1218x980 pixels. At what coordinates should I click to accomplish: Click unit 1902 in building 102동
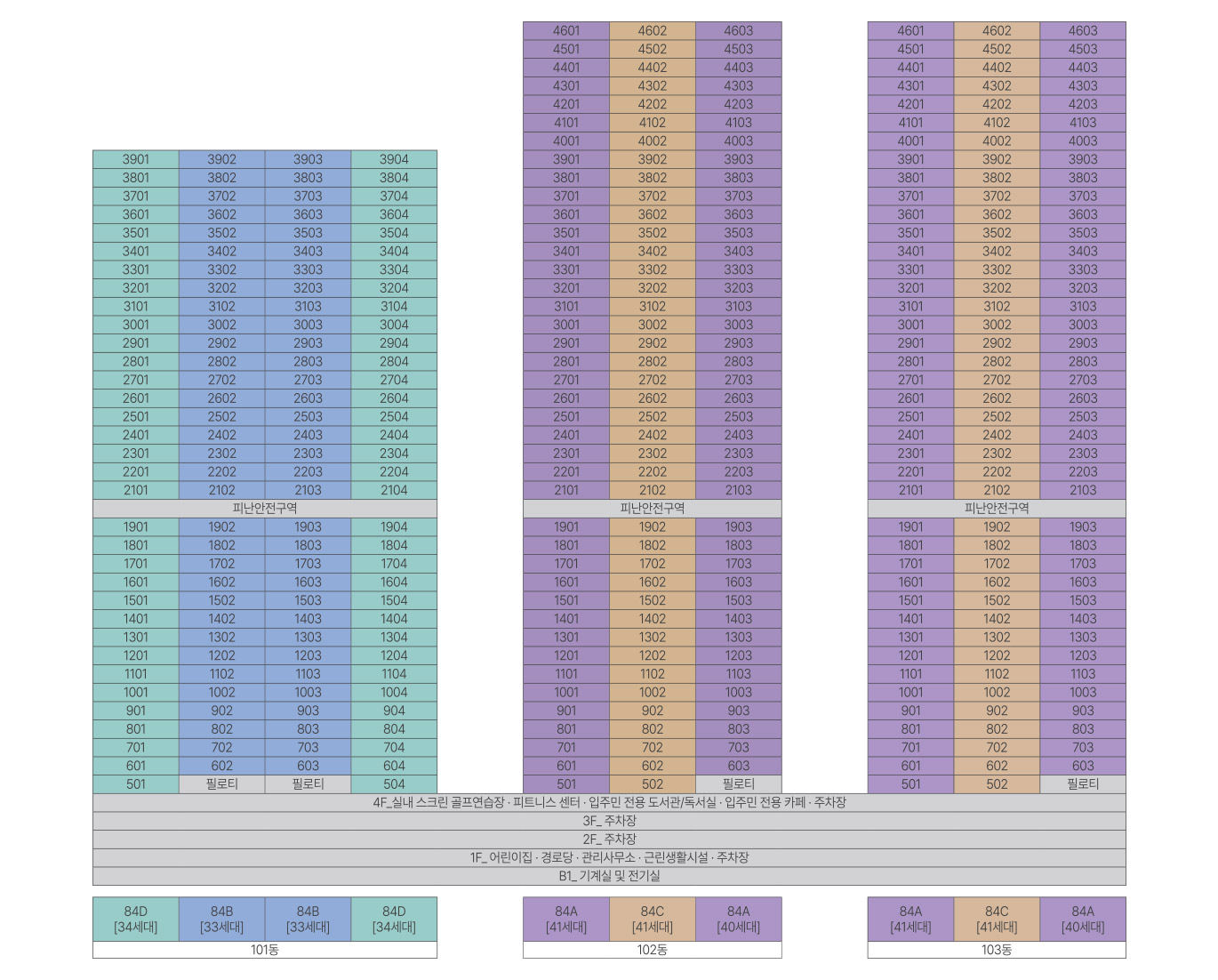tap(653, 526)
